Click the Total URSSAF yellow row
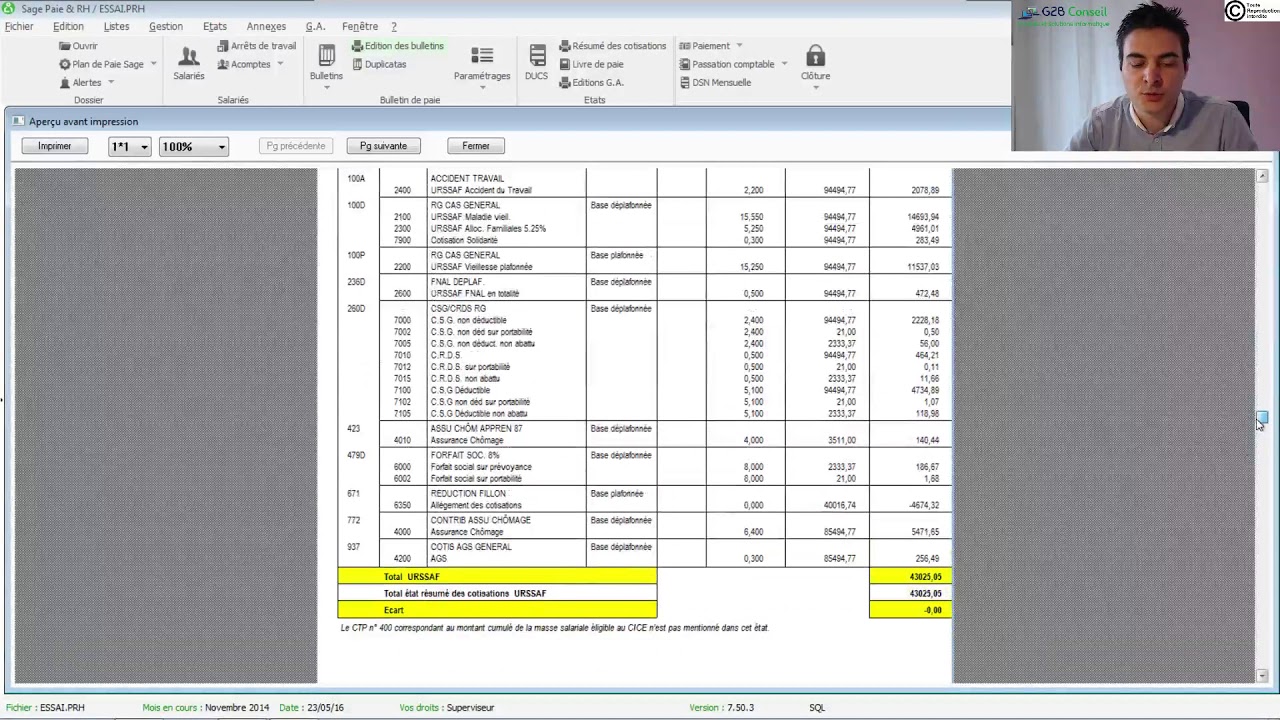Screen dimensions: 1280x720 (x=498, y=577)
